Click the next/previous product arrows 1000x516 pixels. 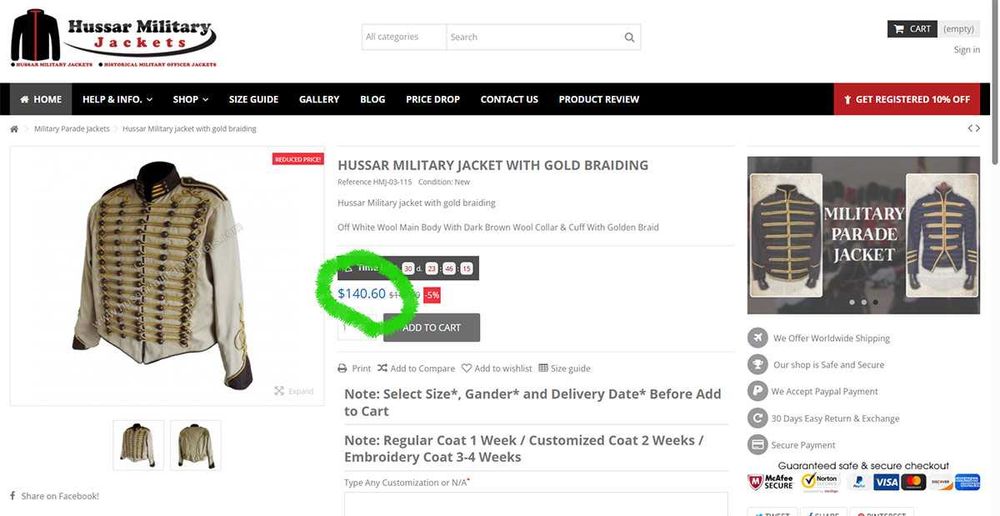[974, 128]
